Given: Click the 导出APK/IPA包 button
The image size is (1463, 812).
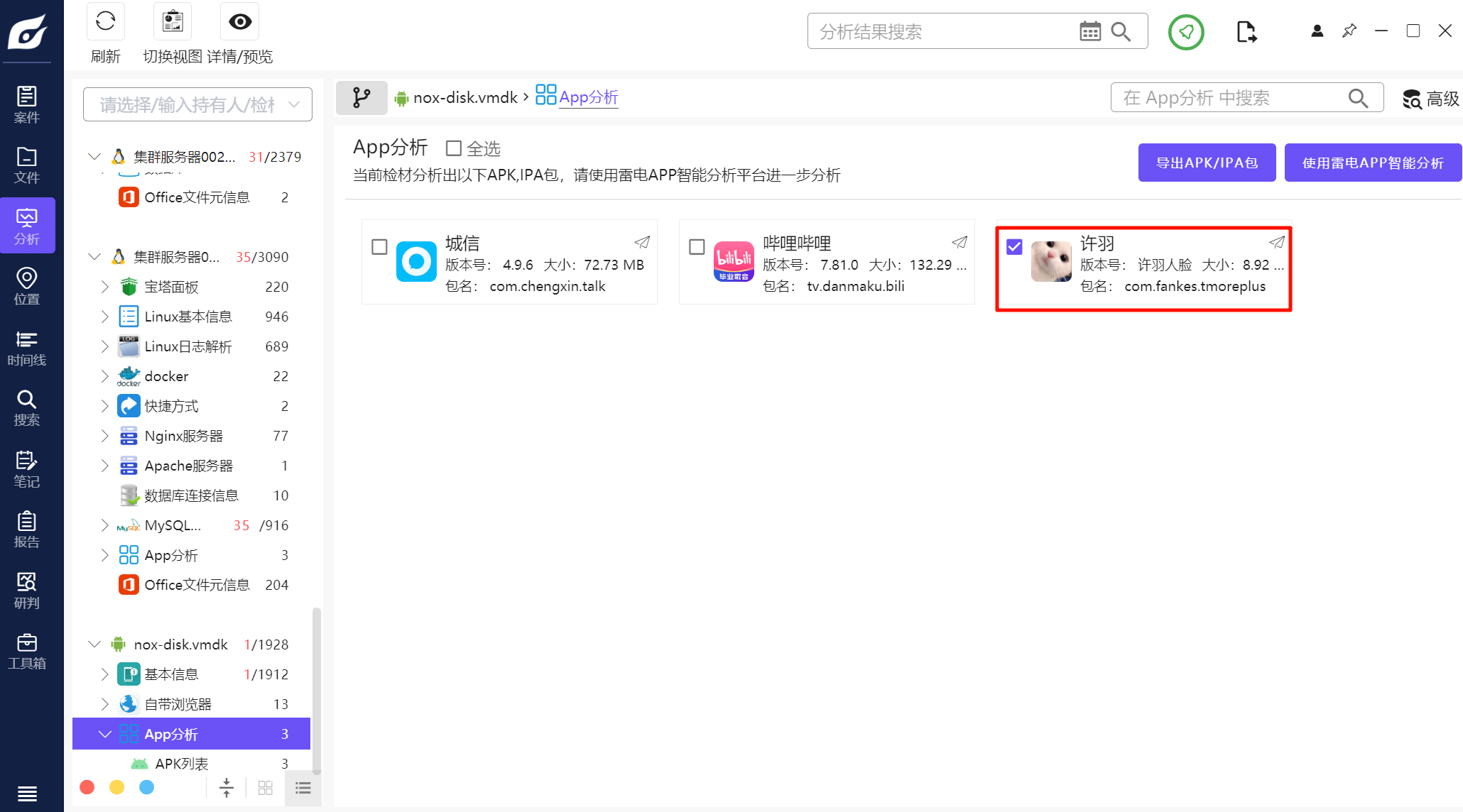Looking at the screenshot, I should click(1207, 163).
